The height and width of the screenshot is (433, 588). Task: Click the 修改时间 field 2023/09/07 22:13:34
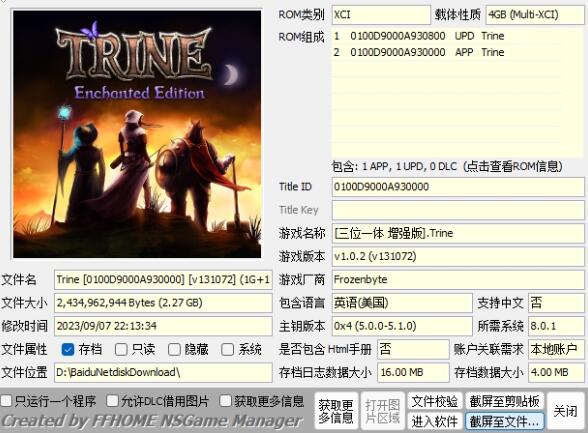coord(163,326)
